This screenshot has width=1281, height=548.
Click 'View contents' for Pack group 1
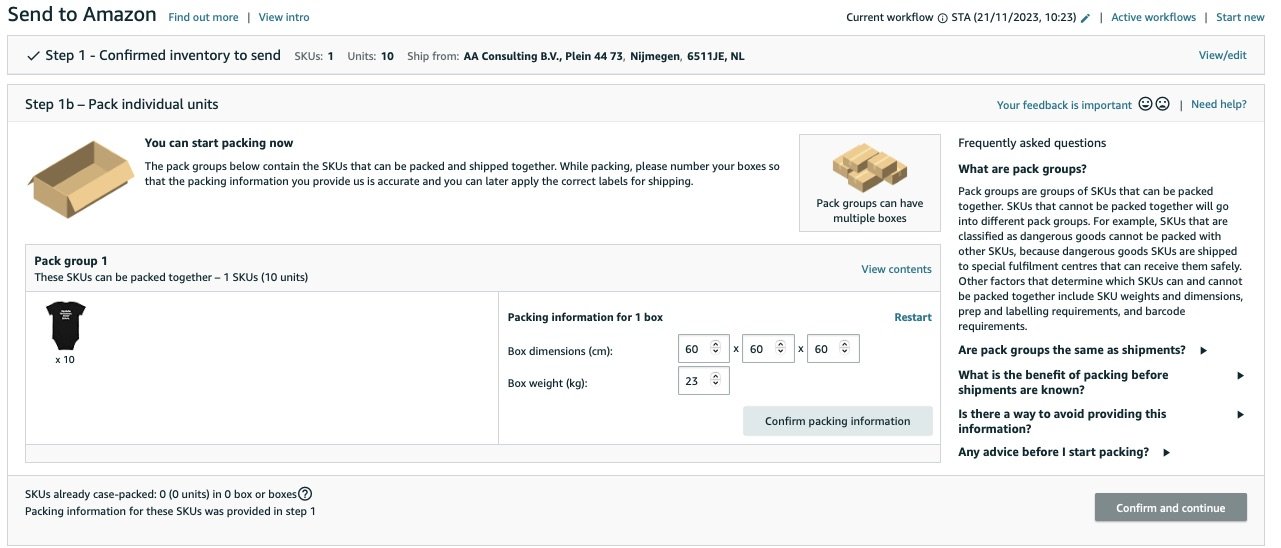click(x=896, y=269)
